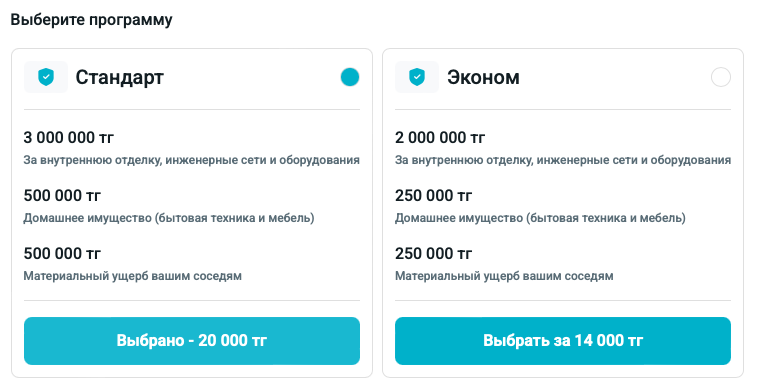Click Стандарт's Материальный ущерб вашим соседям text
The height and width of the screenshot is (388, 757).
click(133, 276)
